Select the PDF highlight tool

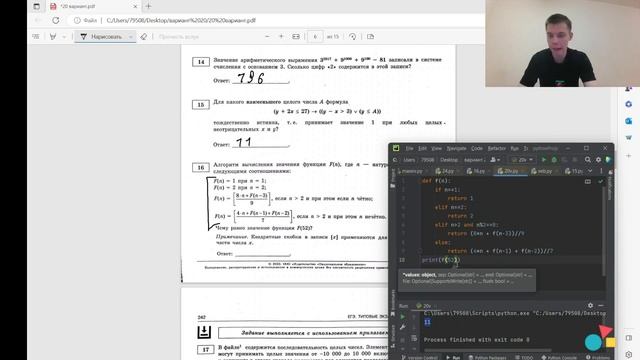point(53,37)
